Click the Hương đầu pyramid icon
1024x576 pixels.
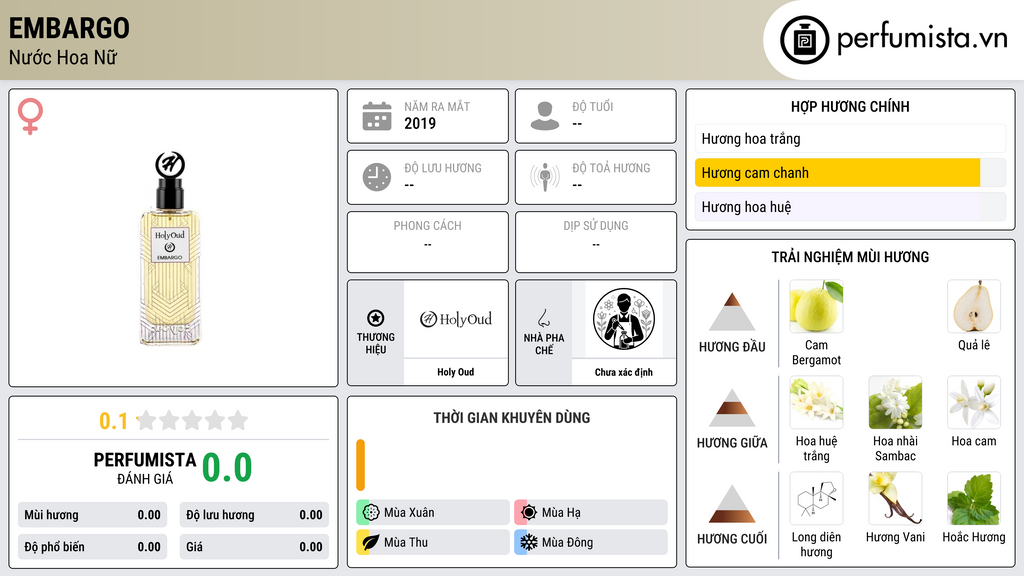[732, 312]
